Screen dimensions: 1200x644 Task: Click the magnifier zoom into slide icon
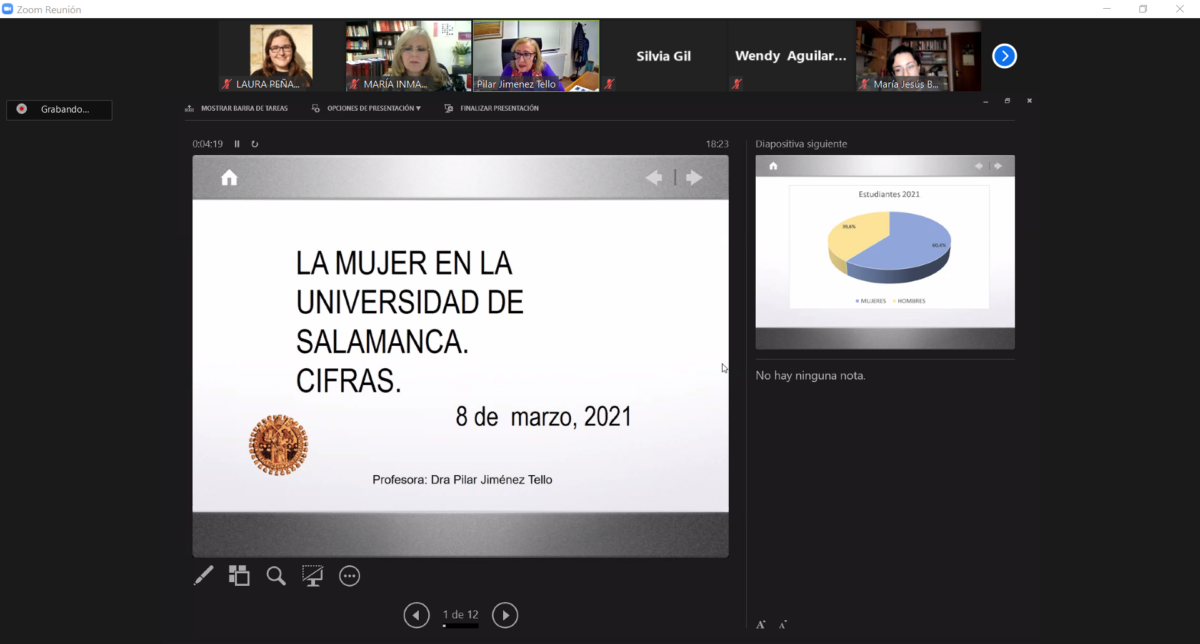[x=276, y=575]
